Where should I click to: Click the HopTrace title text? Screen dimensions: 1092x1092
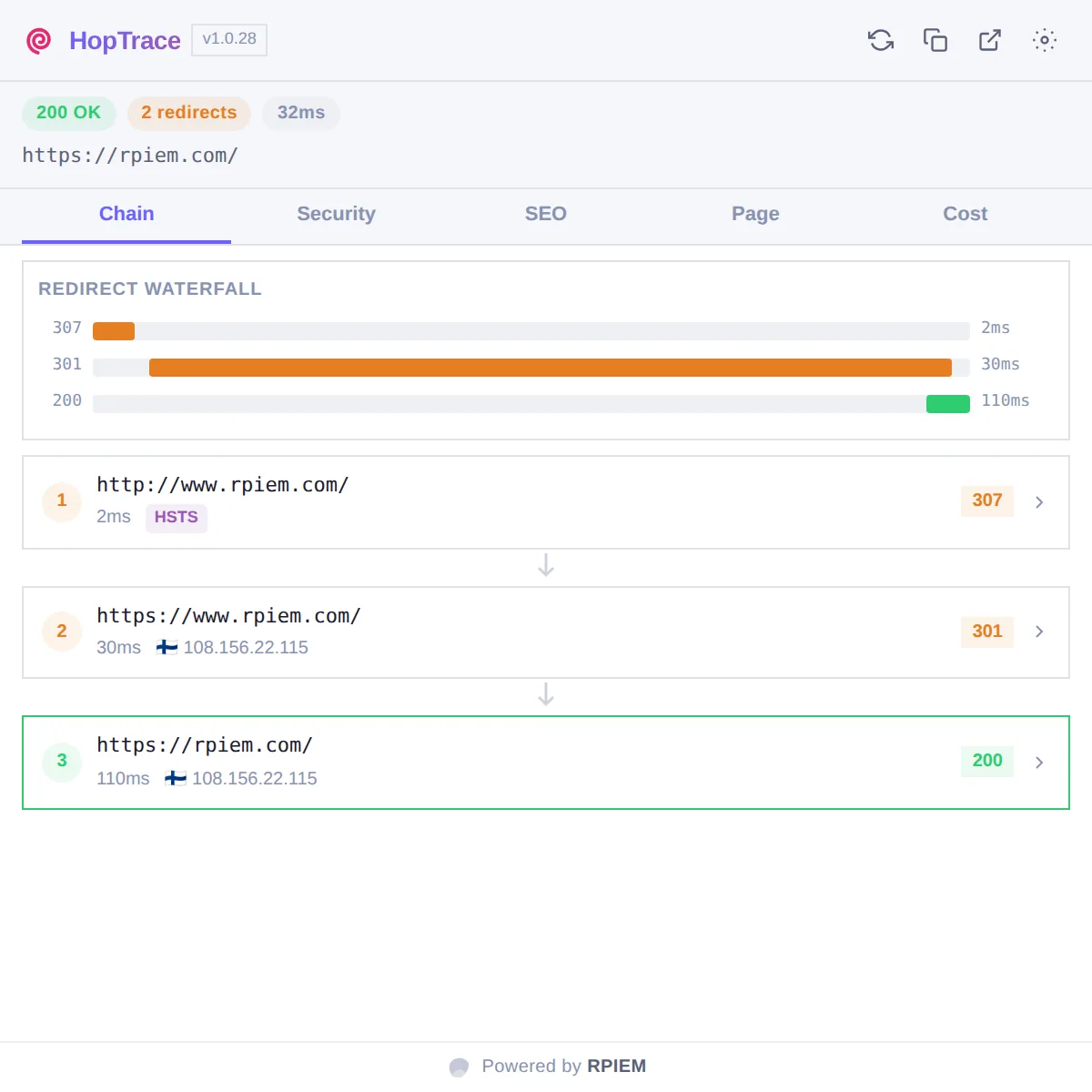pyautogui.click(x=125, y=41)
